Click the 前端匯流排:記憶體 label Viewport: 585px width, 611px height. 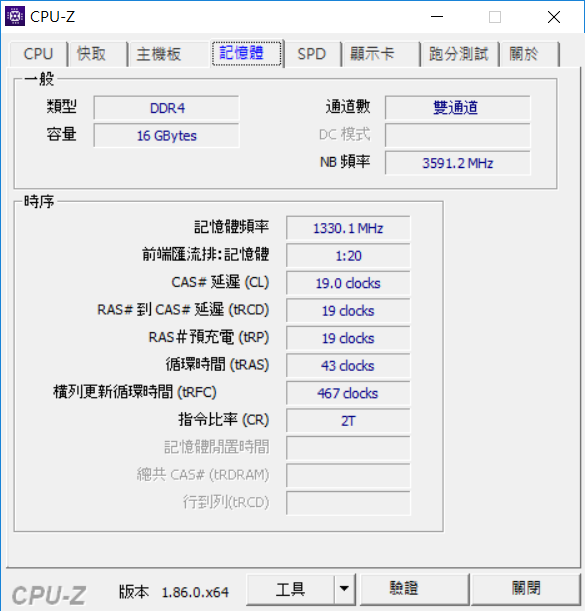click(x=205, y=254)
